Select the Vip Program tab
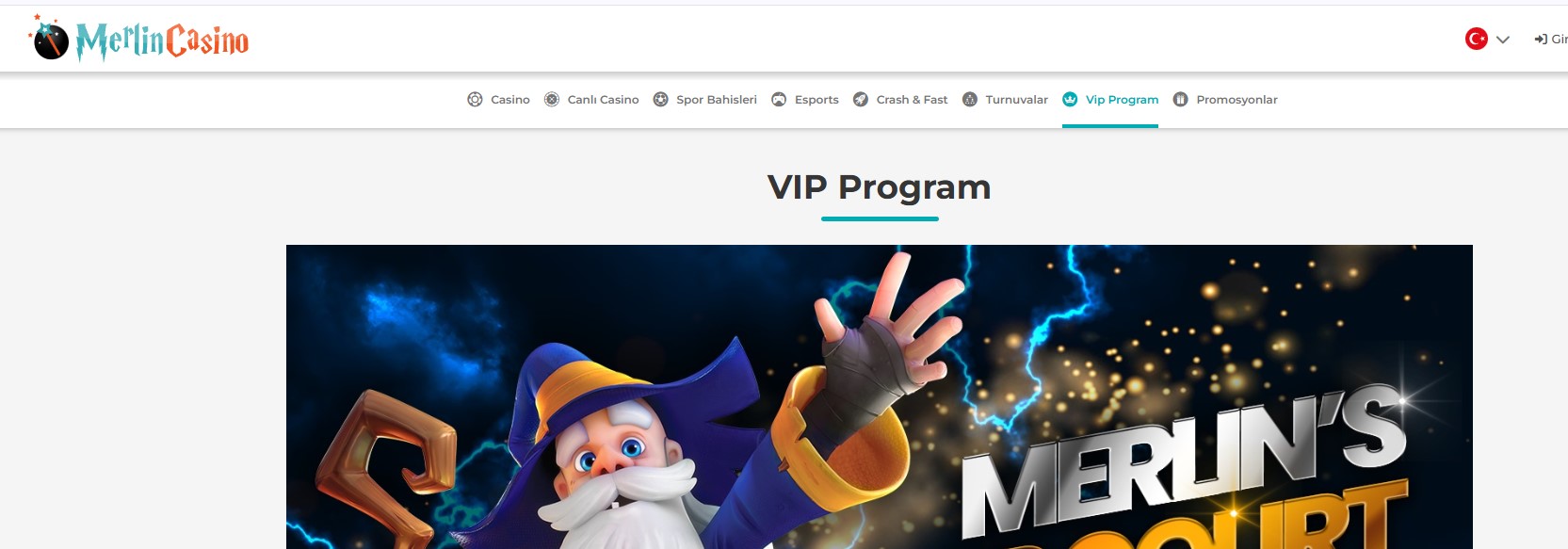 (1122, 99)
